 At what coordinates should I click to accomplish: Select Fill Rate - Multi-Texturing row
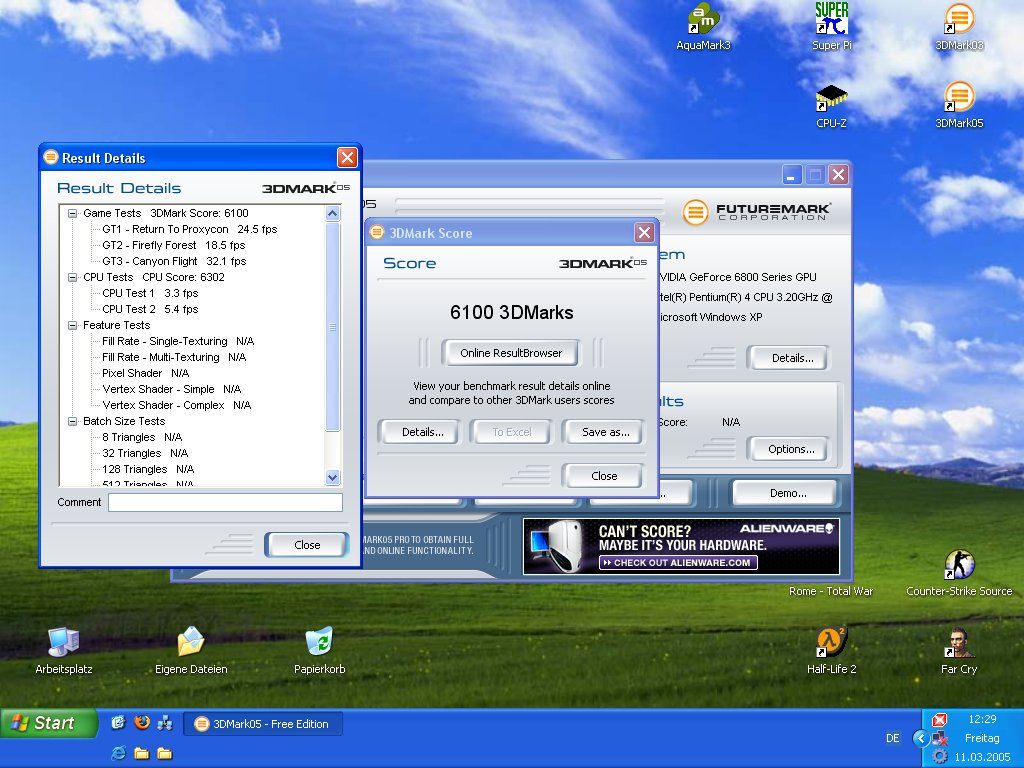[x=174, y=357]
